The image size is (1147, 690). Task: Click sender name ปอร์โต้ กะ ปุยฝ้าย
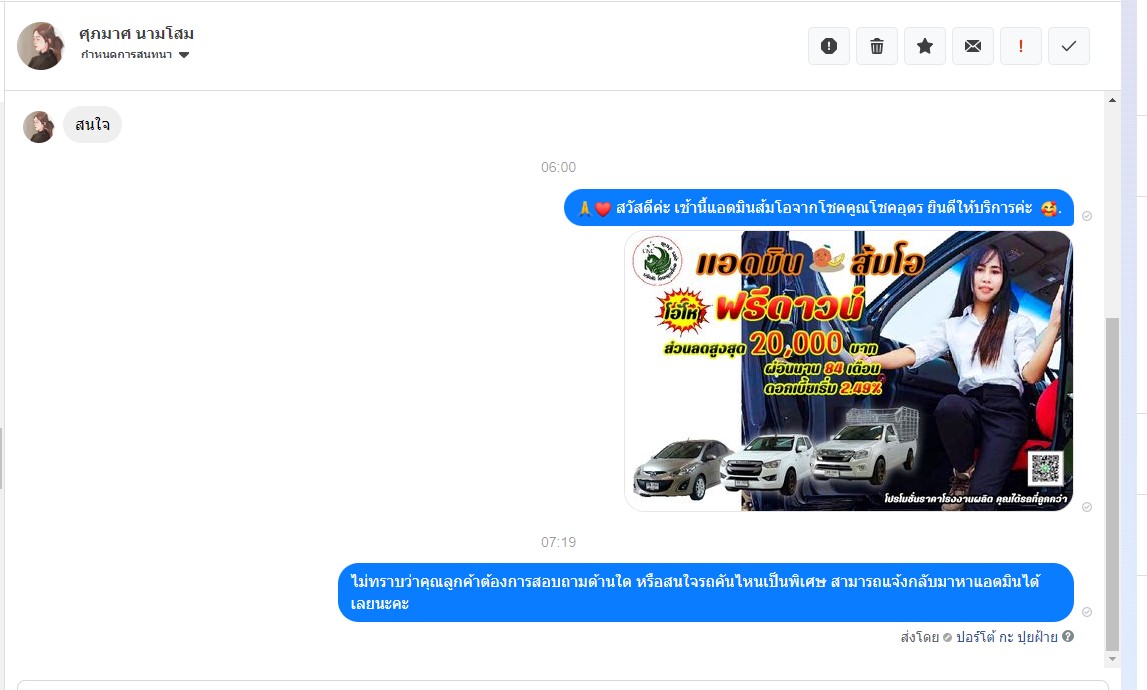pos(1007,637)
